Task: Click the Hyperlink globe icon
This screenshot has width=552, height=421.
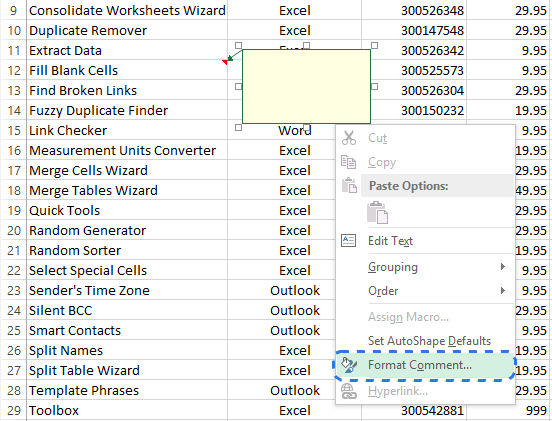Action: point(349,391)
